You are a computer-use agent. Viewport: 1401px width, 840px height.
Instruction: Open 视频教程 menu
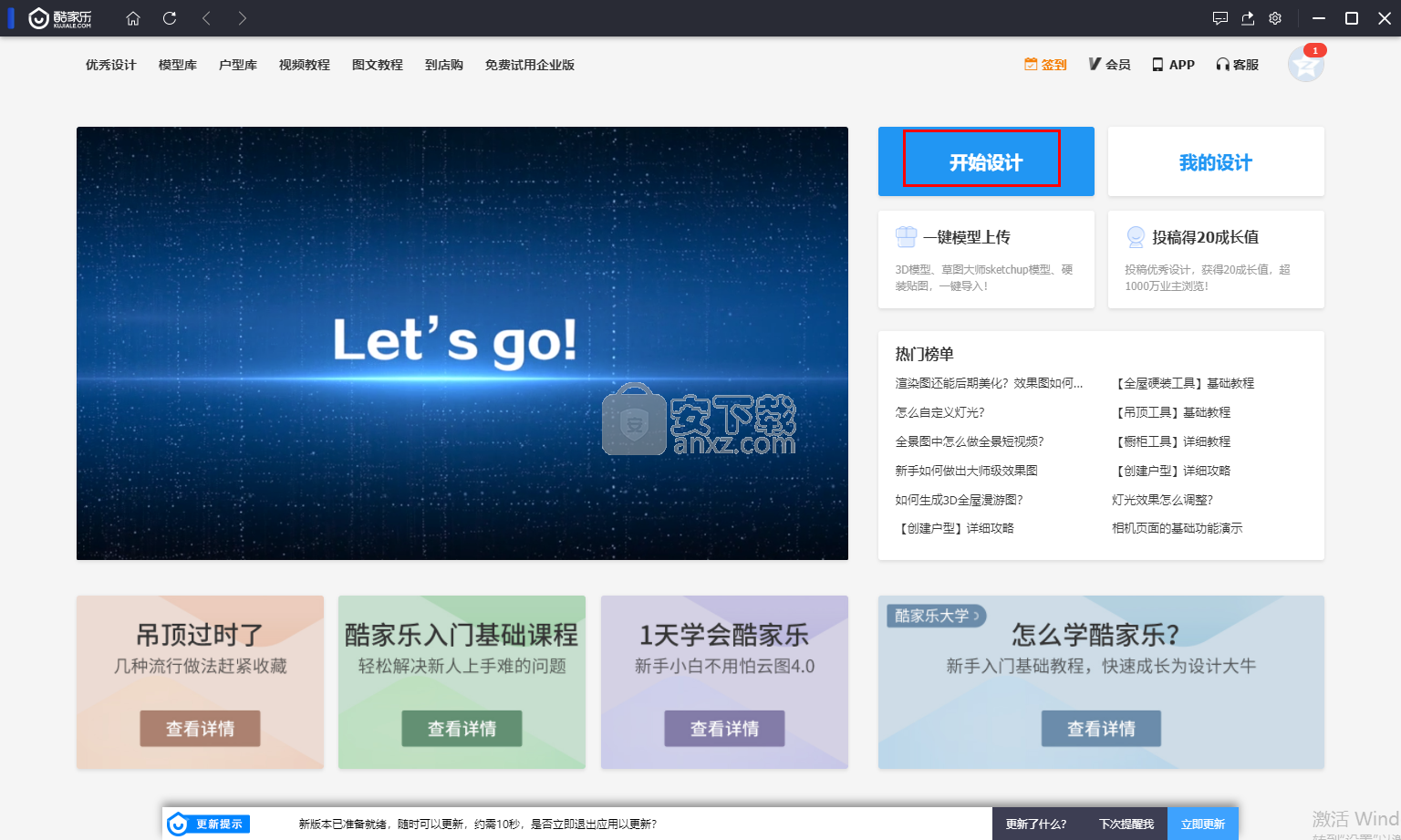click(x=305, y=65)
